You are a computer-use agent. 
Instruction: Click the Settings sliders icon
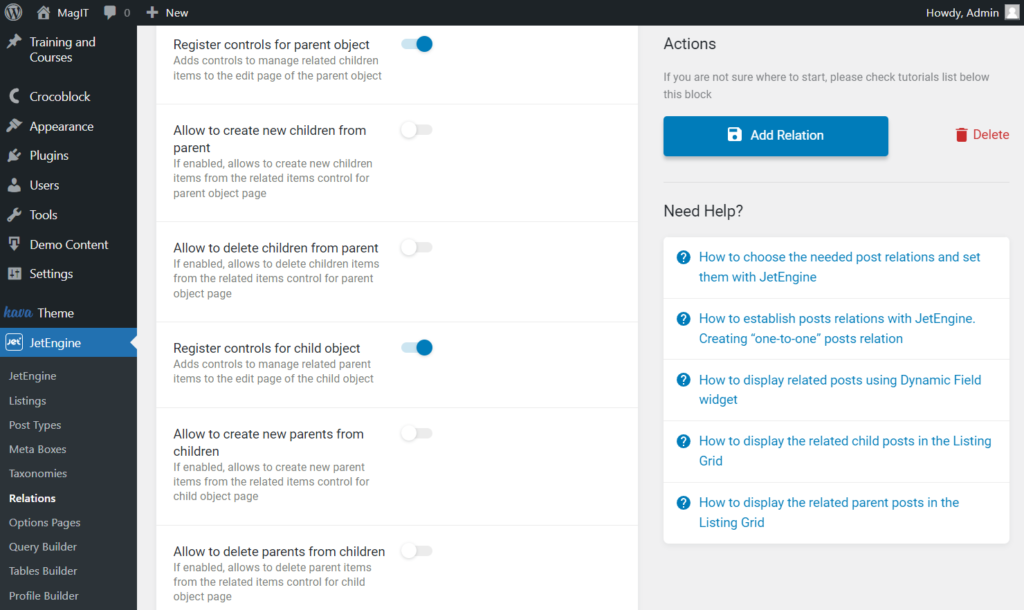point(14,274)
